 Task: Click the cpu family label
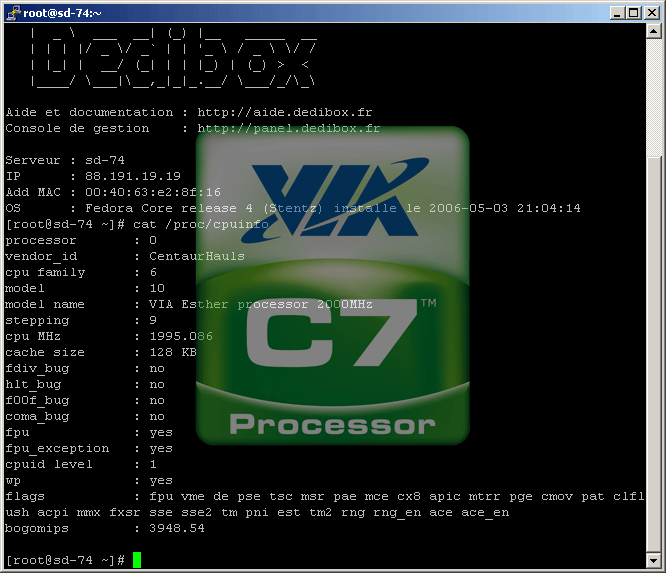tap(45, 273)
